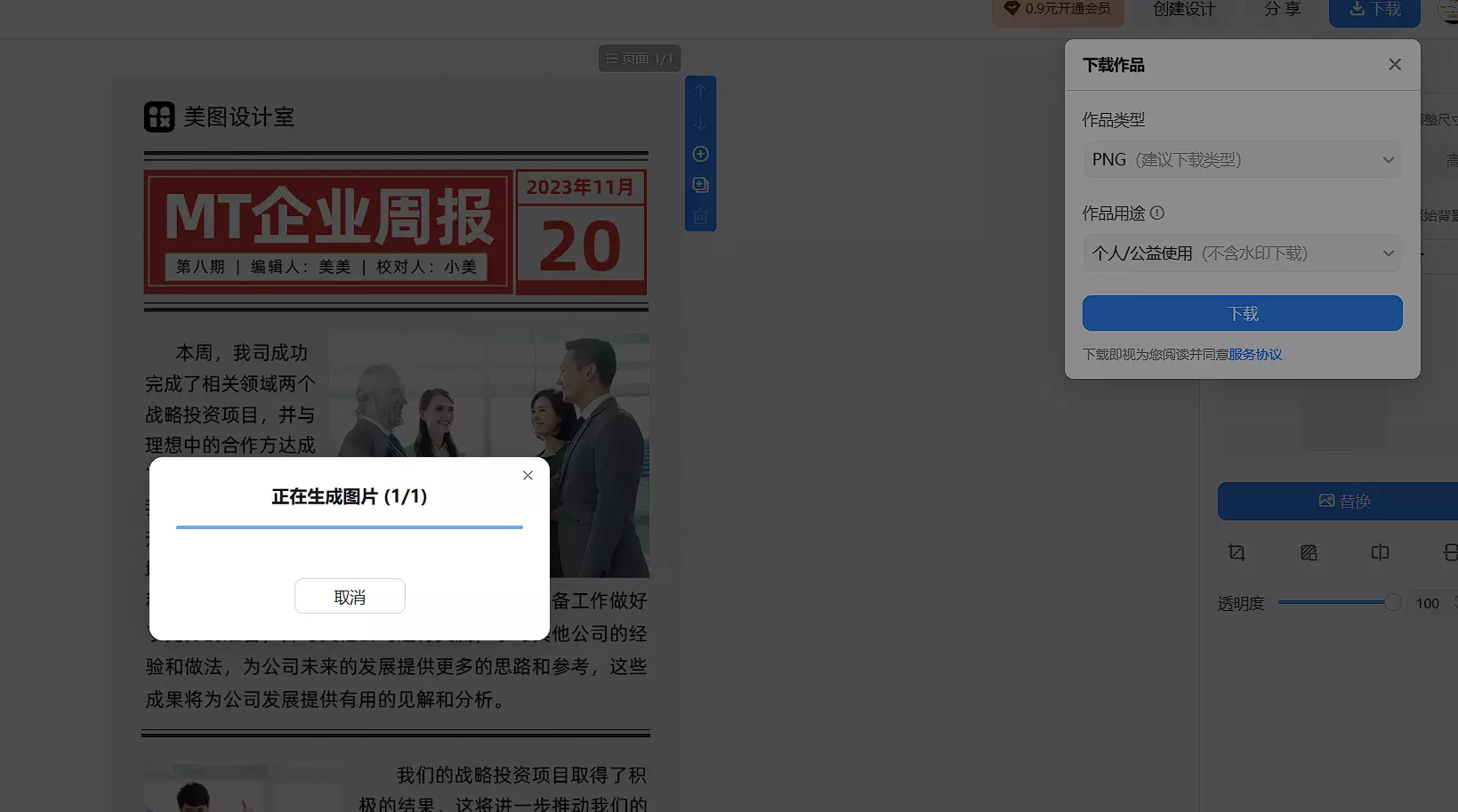Screen dimensions: 1458x812
Task: Open the 服务协议 link
Action: [x=1254, y=355]
